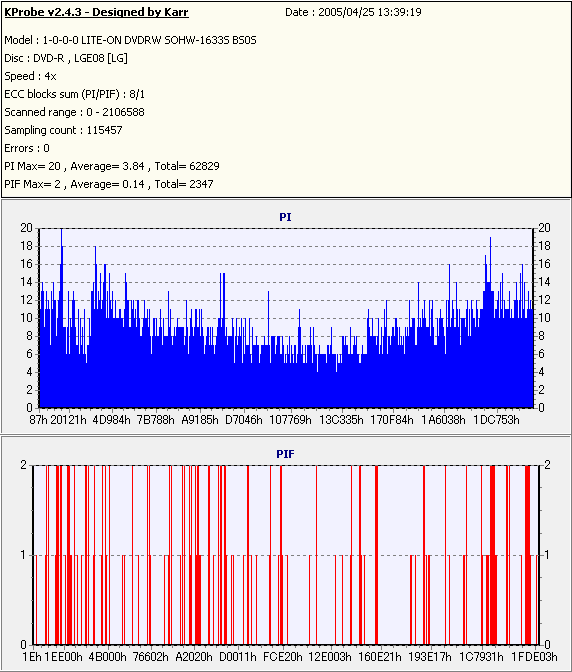Click the Sampling count line
572x672 pixels.
point(63,130)
